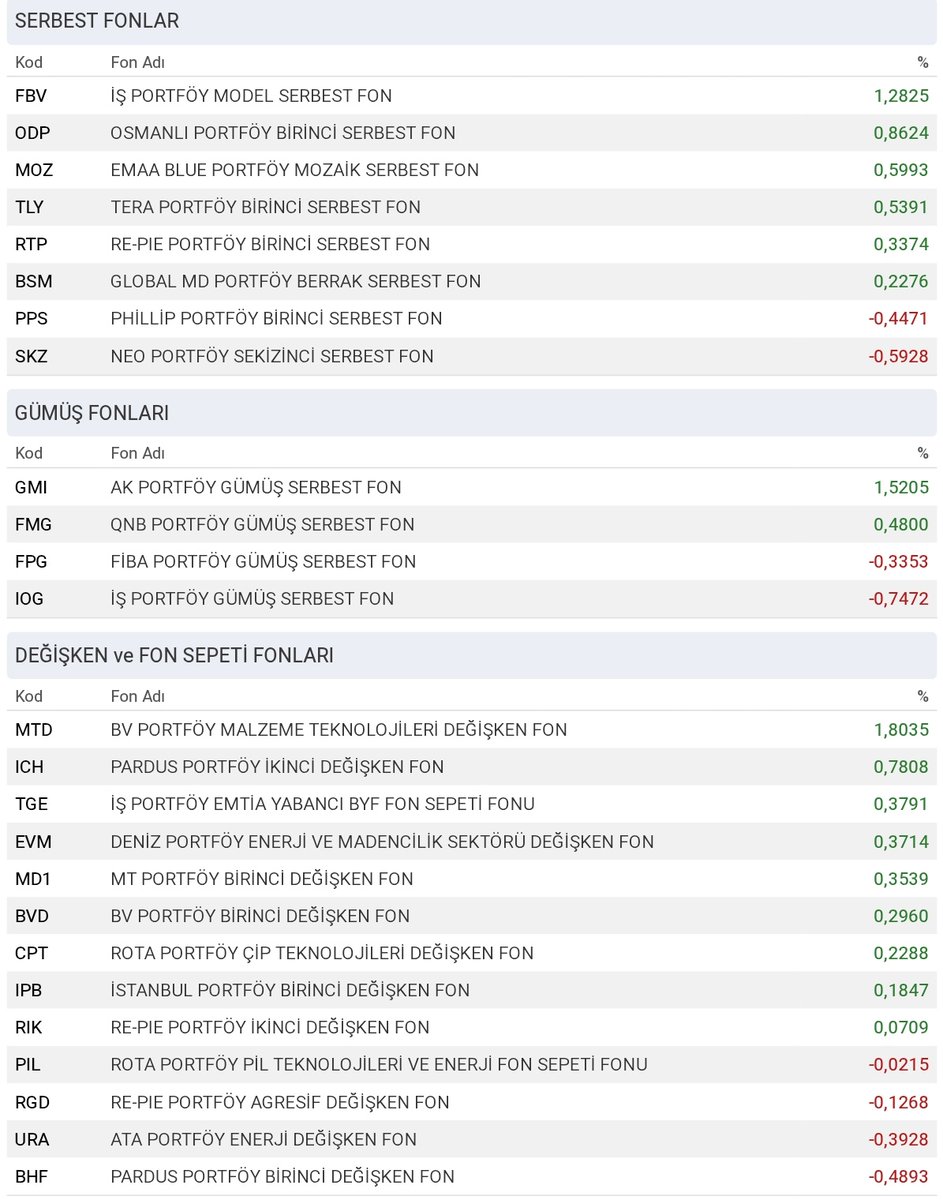Select the GMI fund code

point(31,488)
